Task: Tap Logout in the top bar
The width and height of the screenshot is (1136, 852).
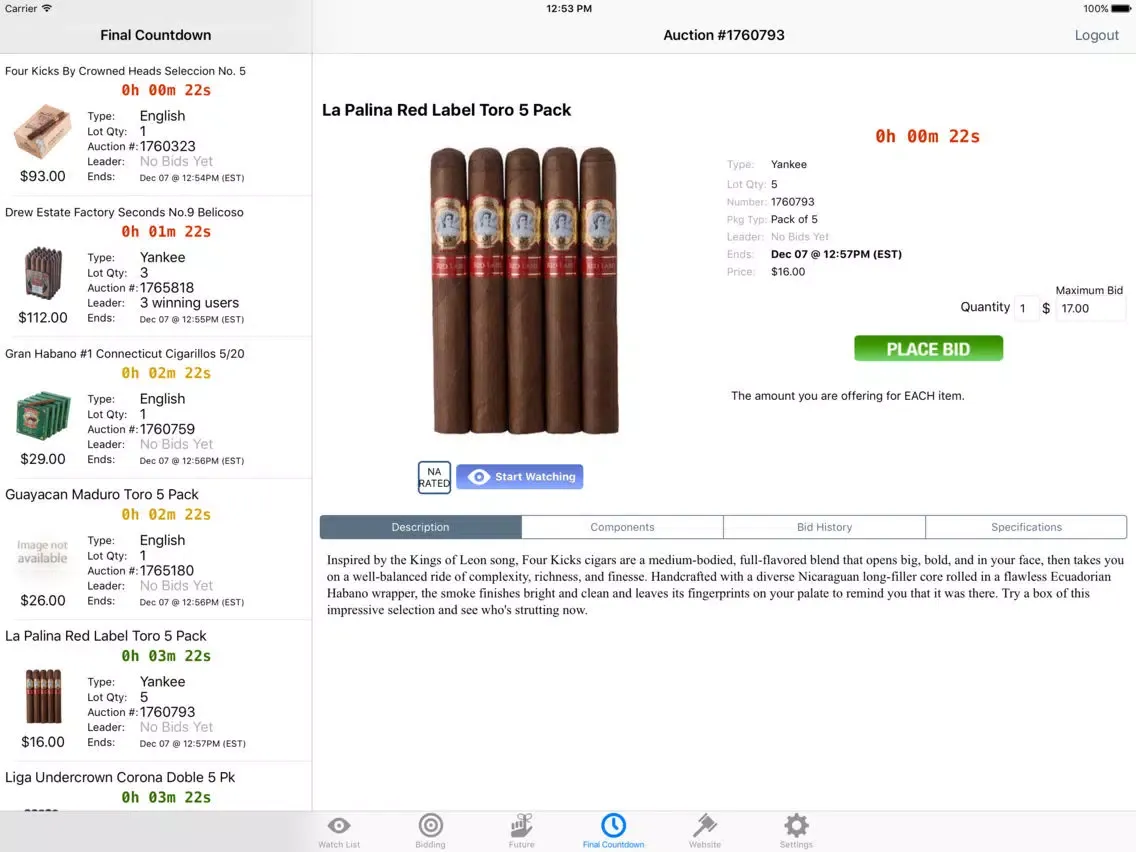Action: (x=1096, y=35)
